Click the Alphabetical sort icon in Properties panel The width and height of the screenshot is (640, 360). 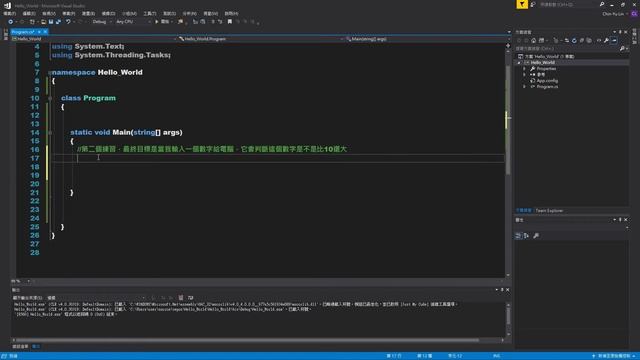pyautogui.click(x=526, y=236)
